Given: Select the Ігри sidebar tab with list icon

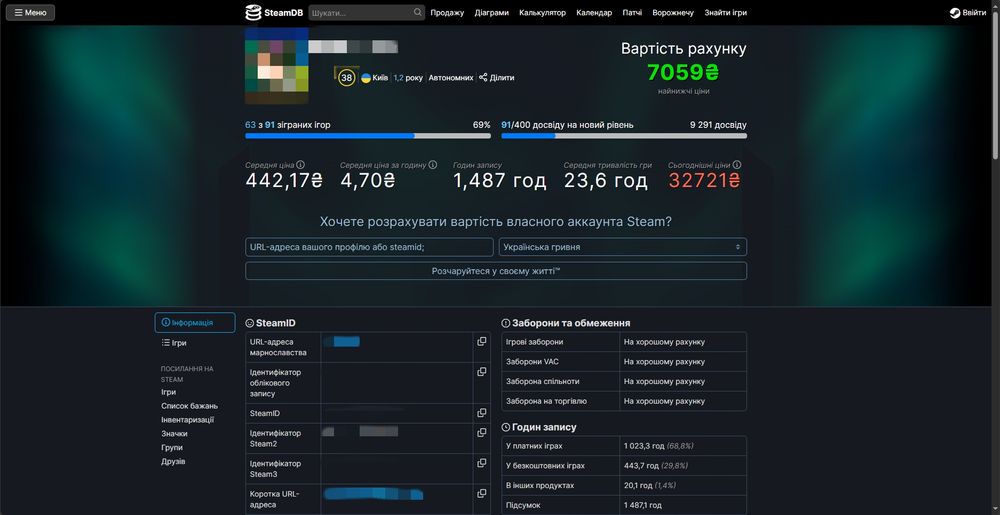Looking at the screenshot, I should point(174,343).
